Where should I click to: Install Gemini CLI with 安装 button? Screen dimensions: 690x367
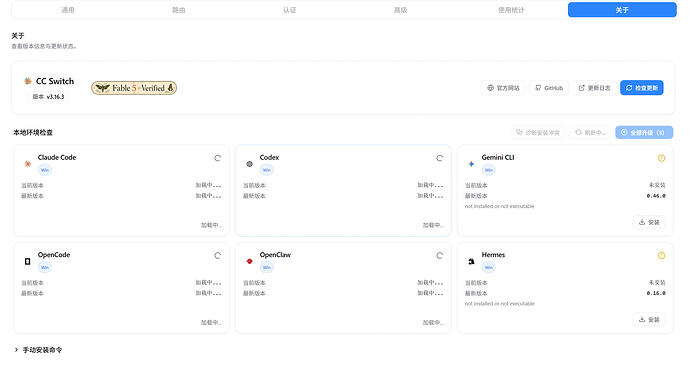coord(649,222)
